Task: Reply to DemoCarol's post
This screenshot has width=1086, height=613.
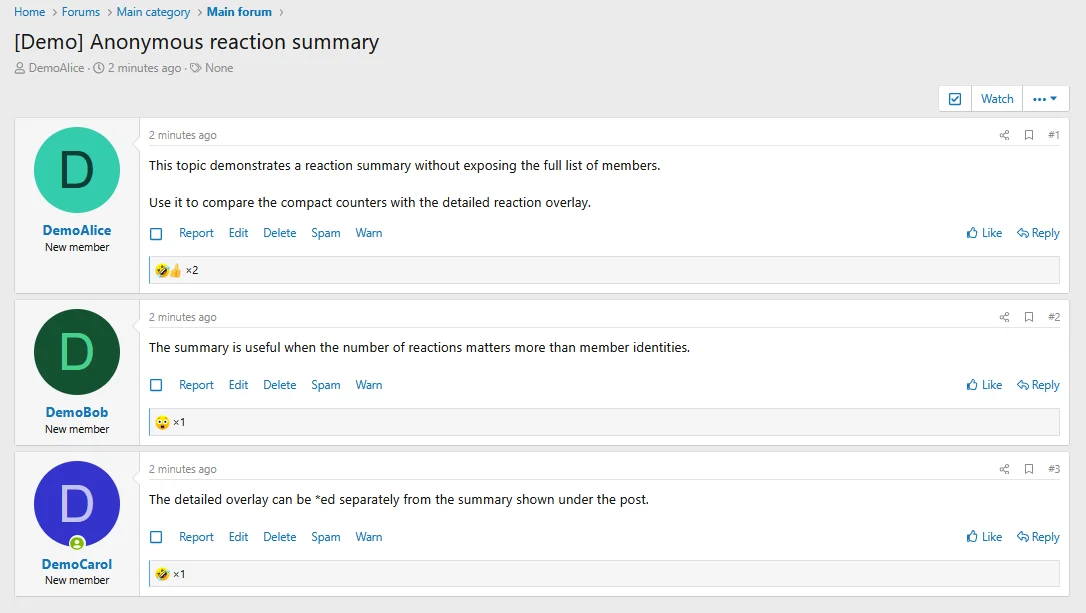Action: pyautogui.click(x=1038, y=537)
